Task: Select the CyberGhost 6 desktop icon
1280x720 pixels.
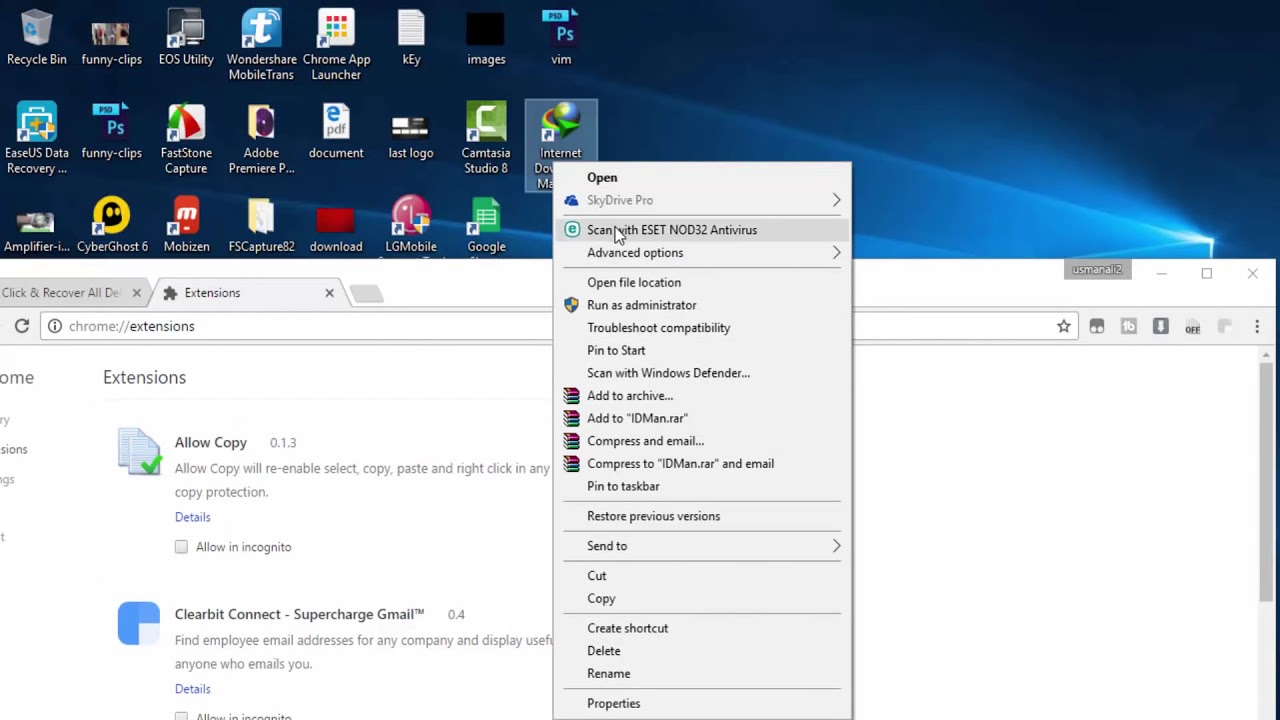Action: tap(112, 226)
